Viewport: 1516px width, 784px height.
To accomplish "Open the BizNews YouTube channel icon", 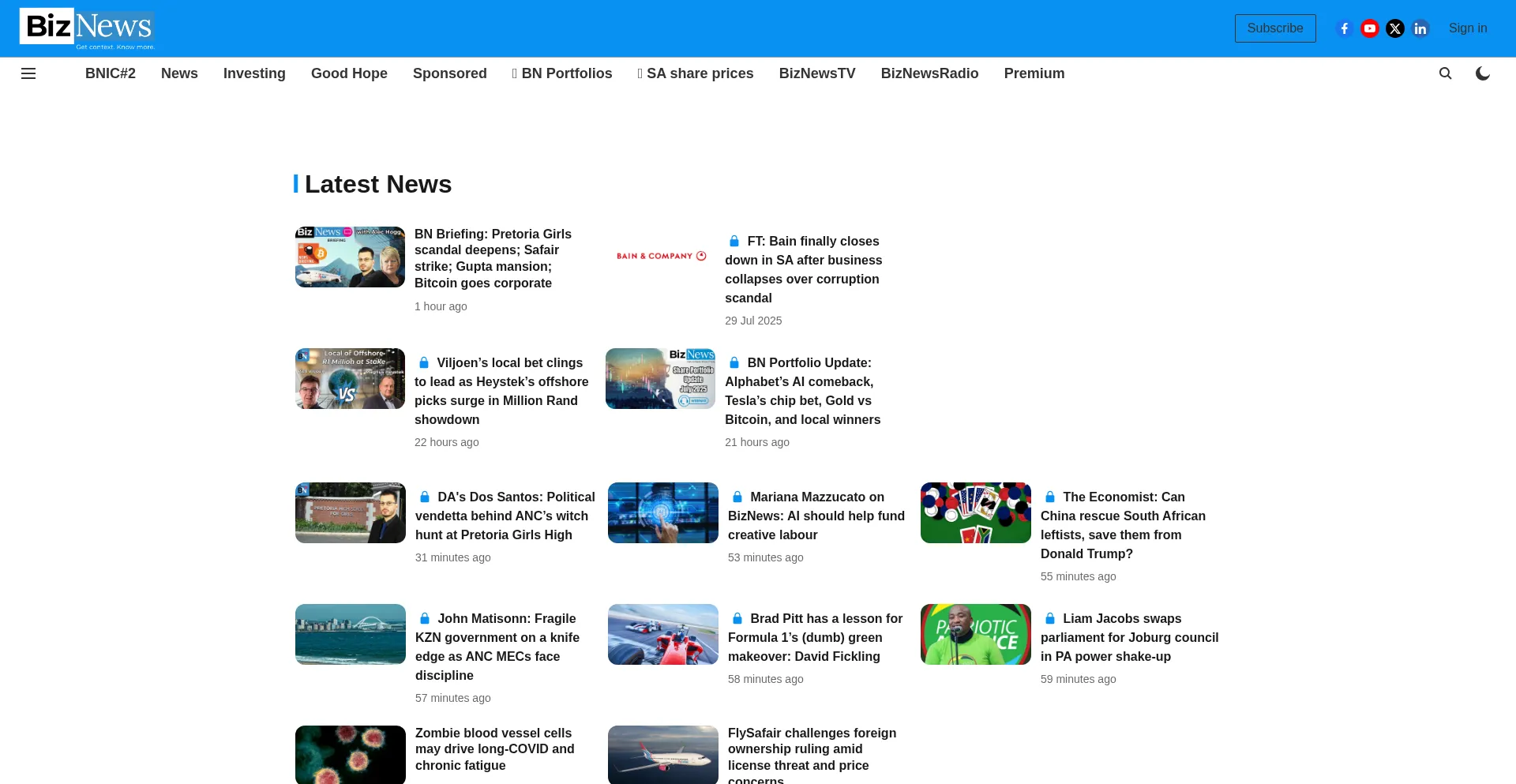I will [x=1369, y=28].
